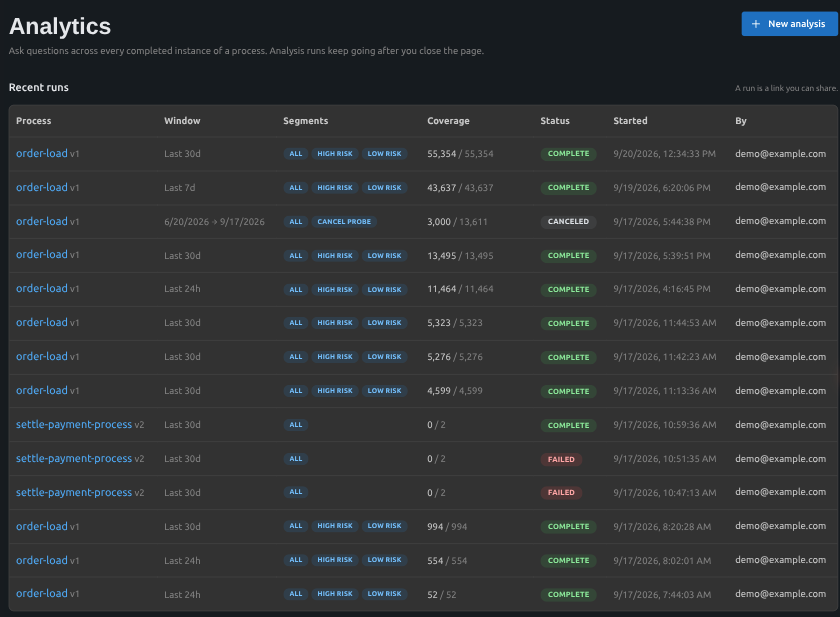Open the canceled order-load run link

pyautogui.click(x=42, y=221)
